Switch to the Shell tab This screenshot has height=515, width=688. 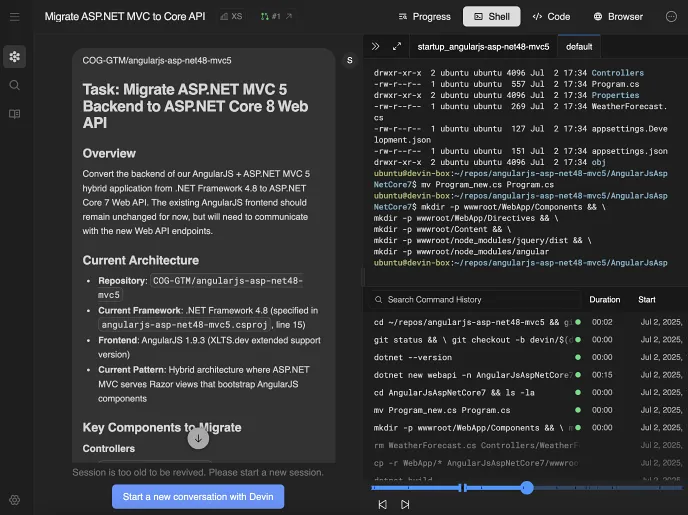[491, 17]
